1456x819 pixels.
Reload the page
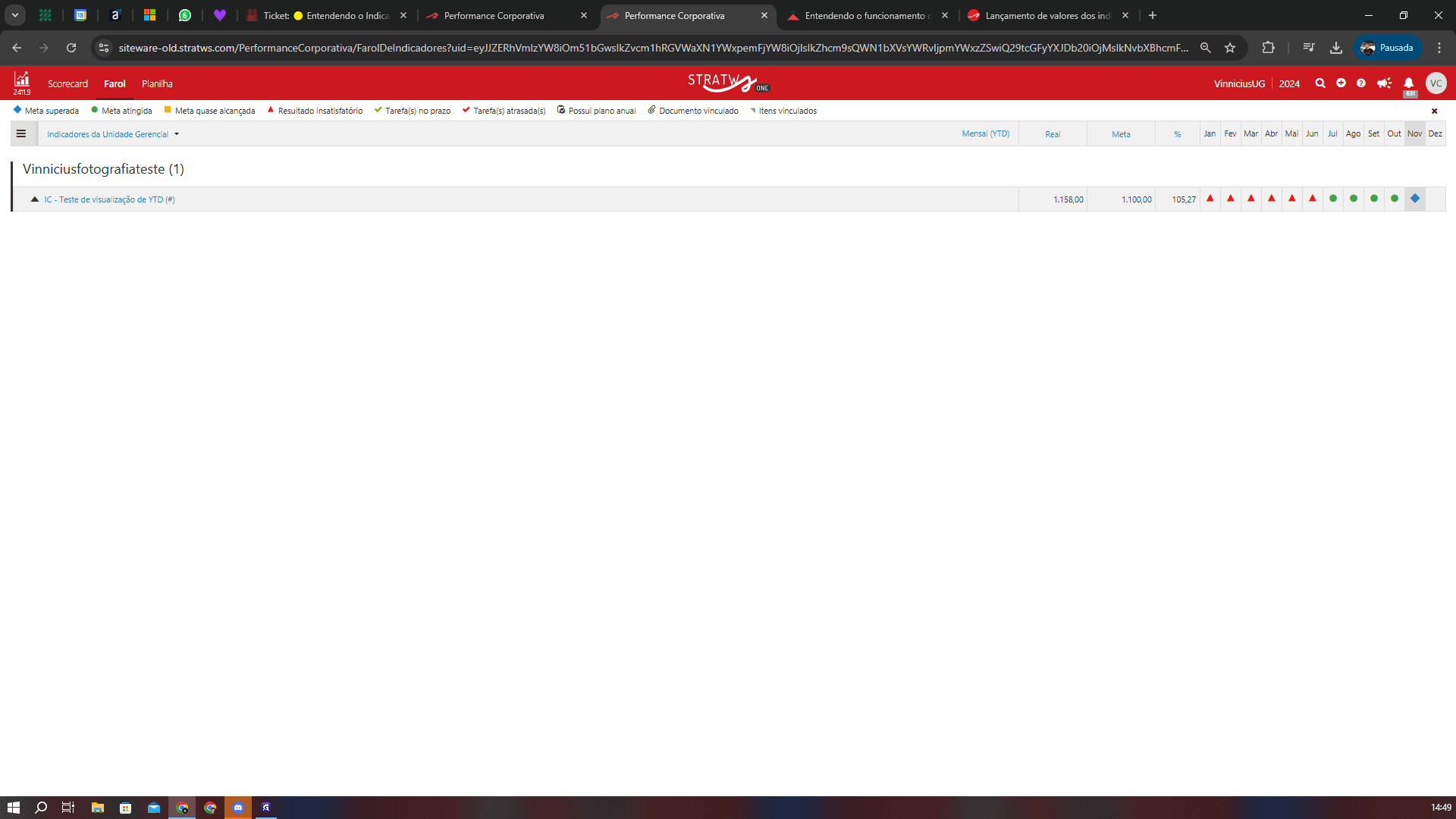pos(71,48)
